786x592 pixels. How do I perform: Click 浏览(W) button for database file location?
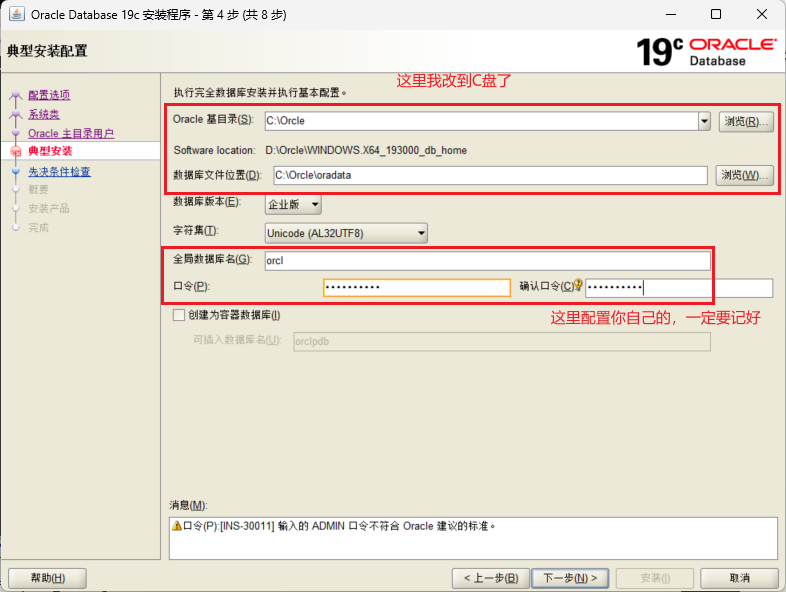744,175
